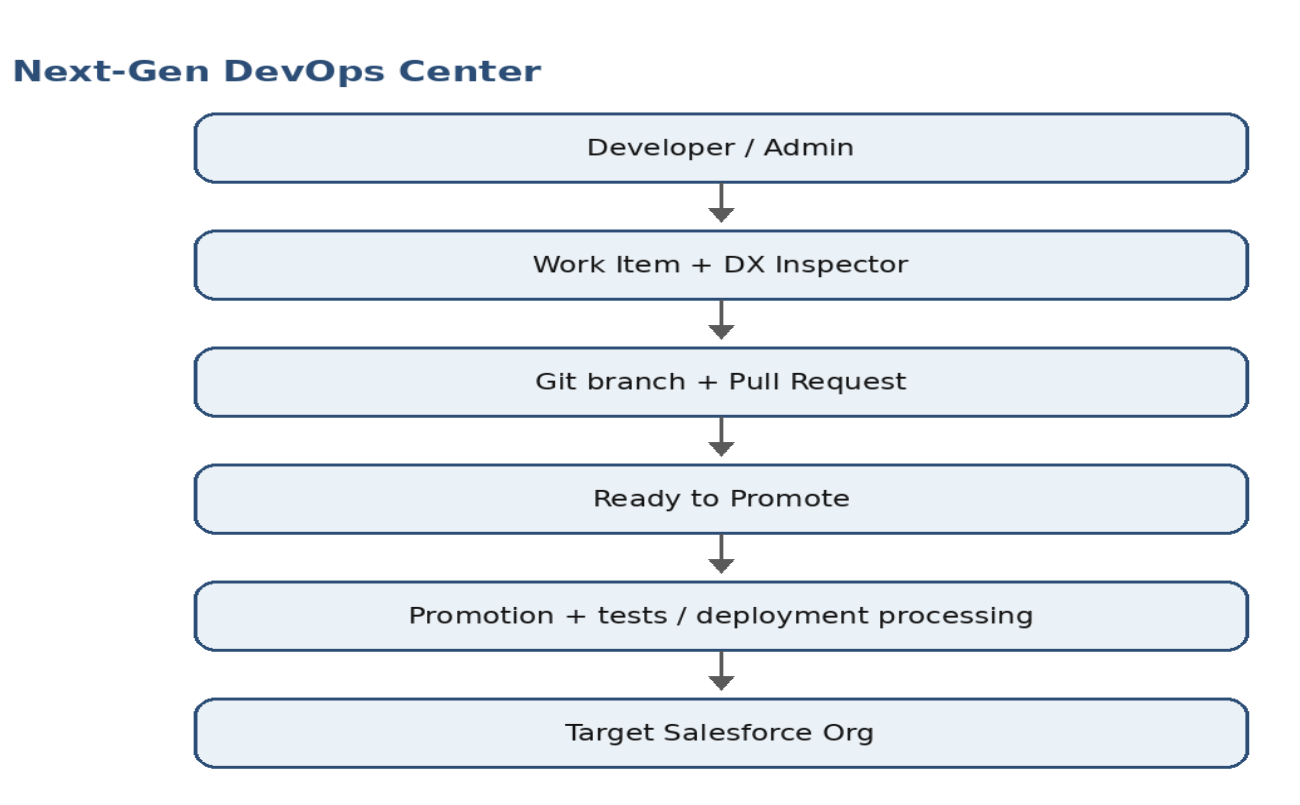Click the words DX Inspector
1300x805 pixels.
pyautogui.click(x=817, y=265)
